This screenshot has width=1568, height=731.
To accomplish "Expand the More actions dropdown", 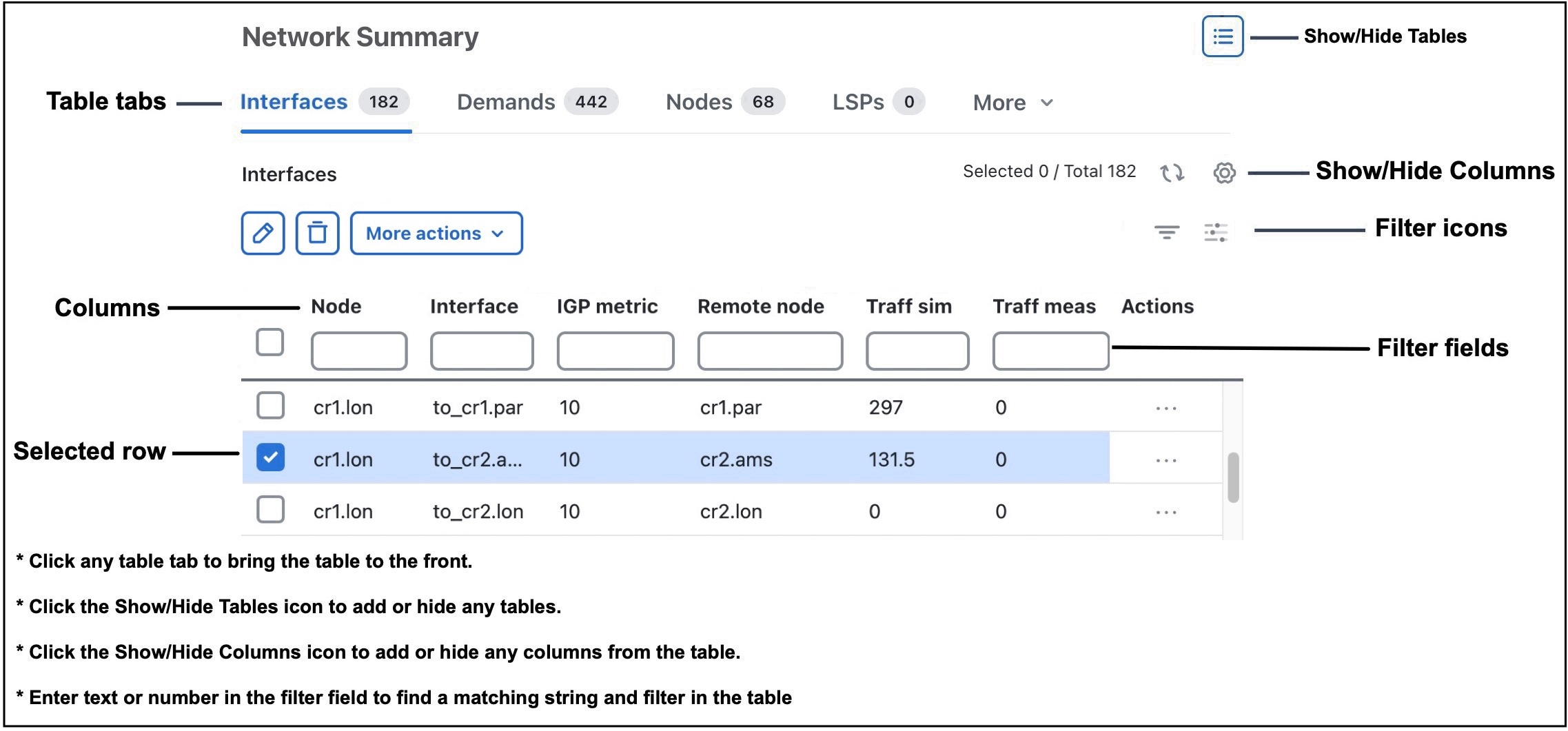I will click(x=436, y=234).
